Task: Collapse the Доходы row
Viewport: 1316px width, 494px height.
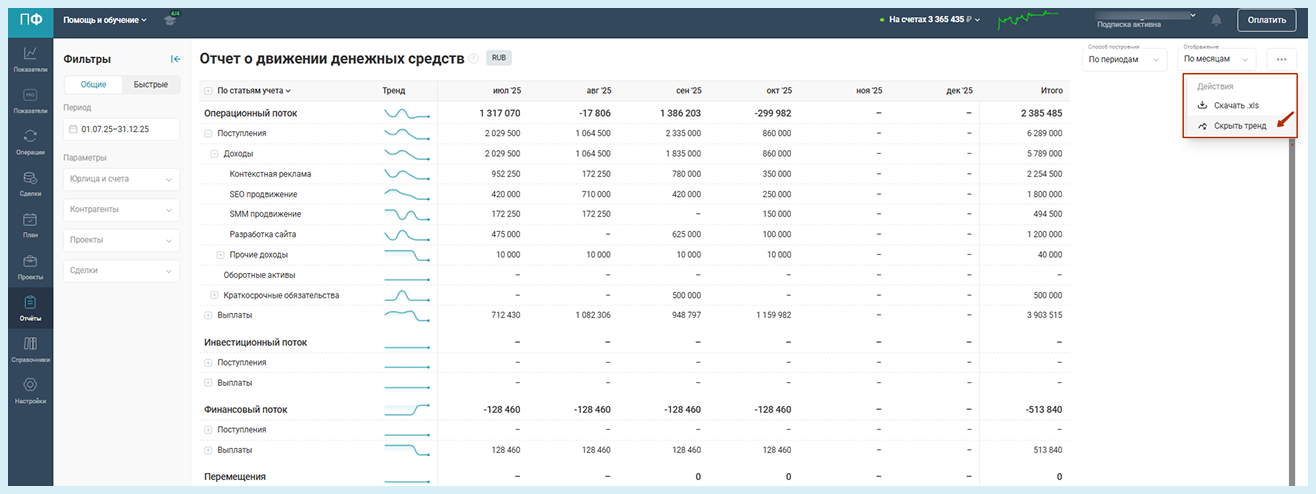Action: (x=213, y=154)
